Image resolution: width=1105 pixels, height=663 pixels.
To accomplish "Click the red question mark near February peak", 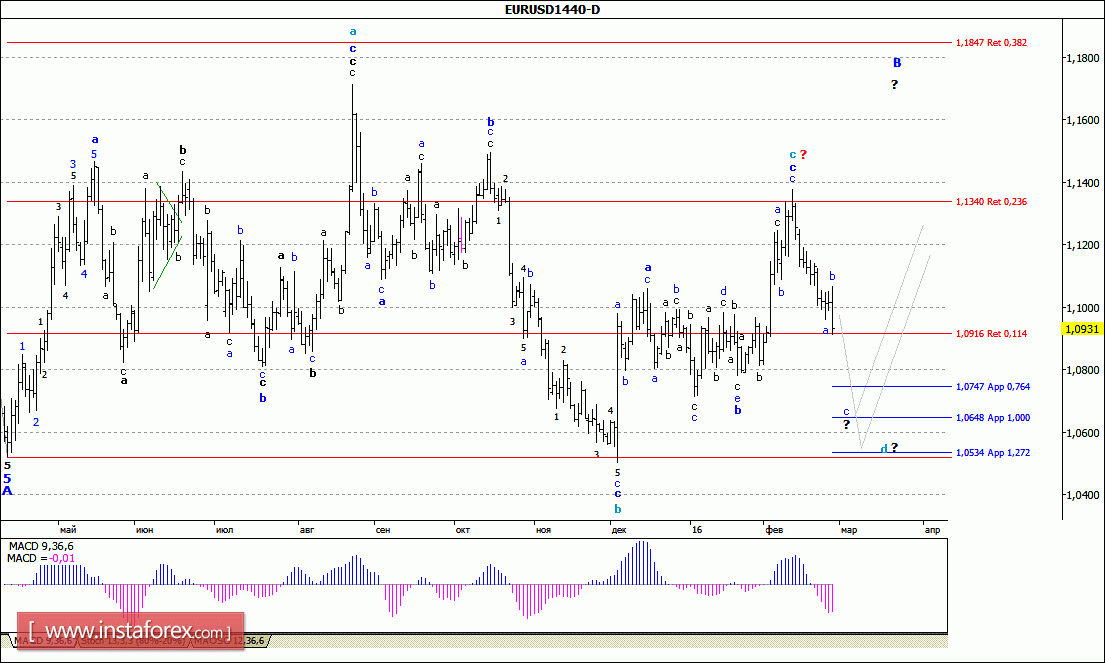I will point(803,154).
